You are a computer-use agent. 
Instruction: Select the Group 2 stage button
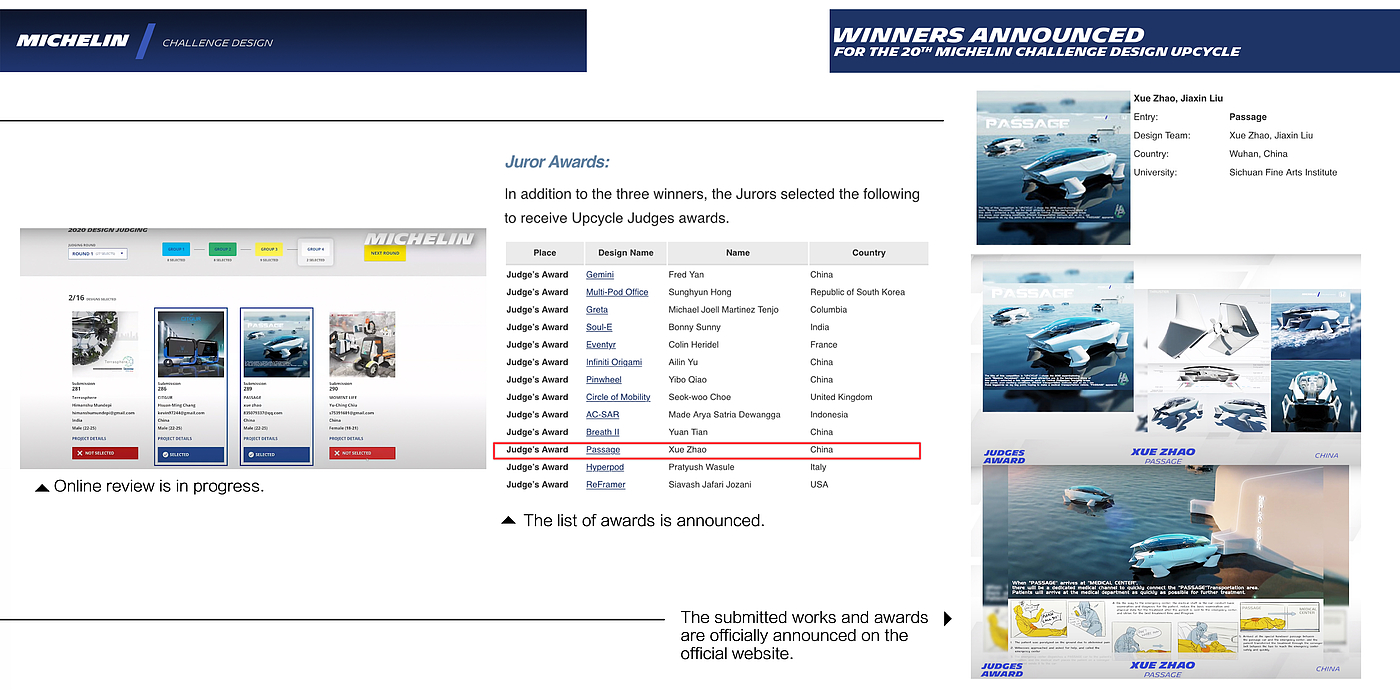pos(222,249)
